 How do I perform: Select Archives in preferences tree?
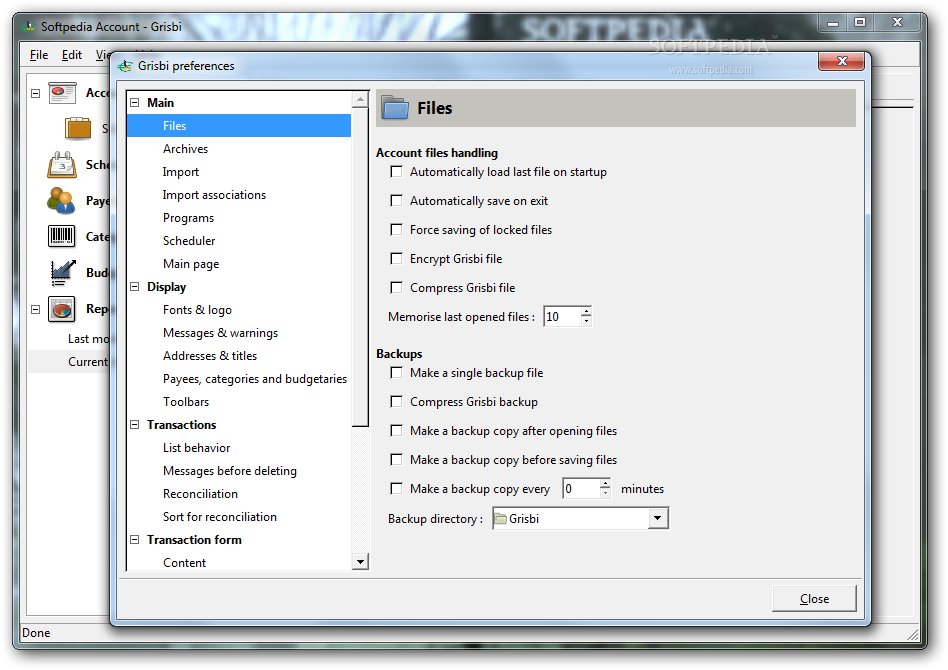(x=185, y=149)
